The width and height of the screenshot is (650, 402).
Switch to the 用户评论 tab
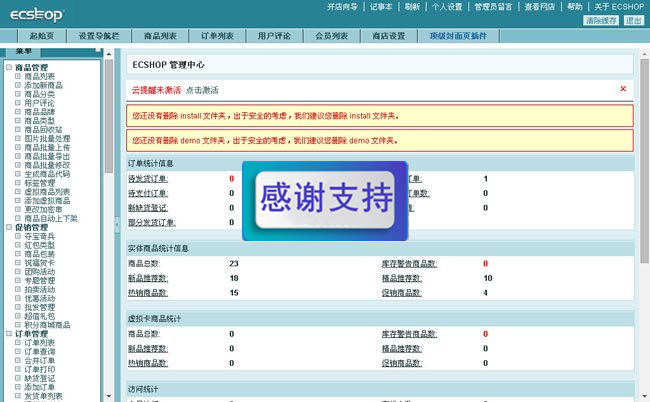tap(274, 36)
